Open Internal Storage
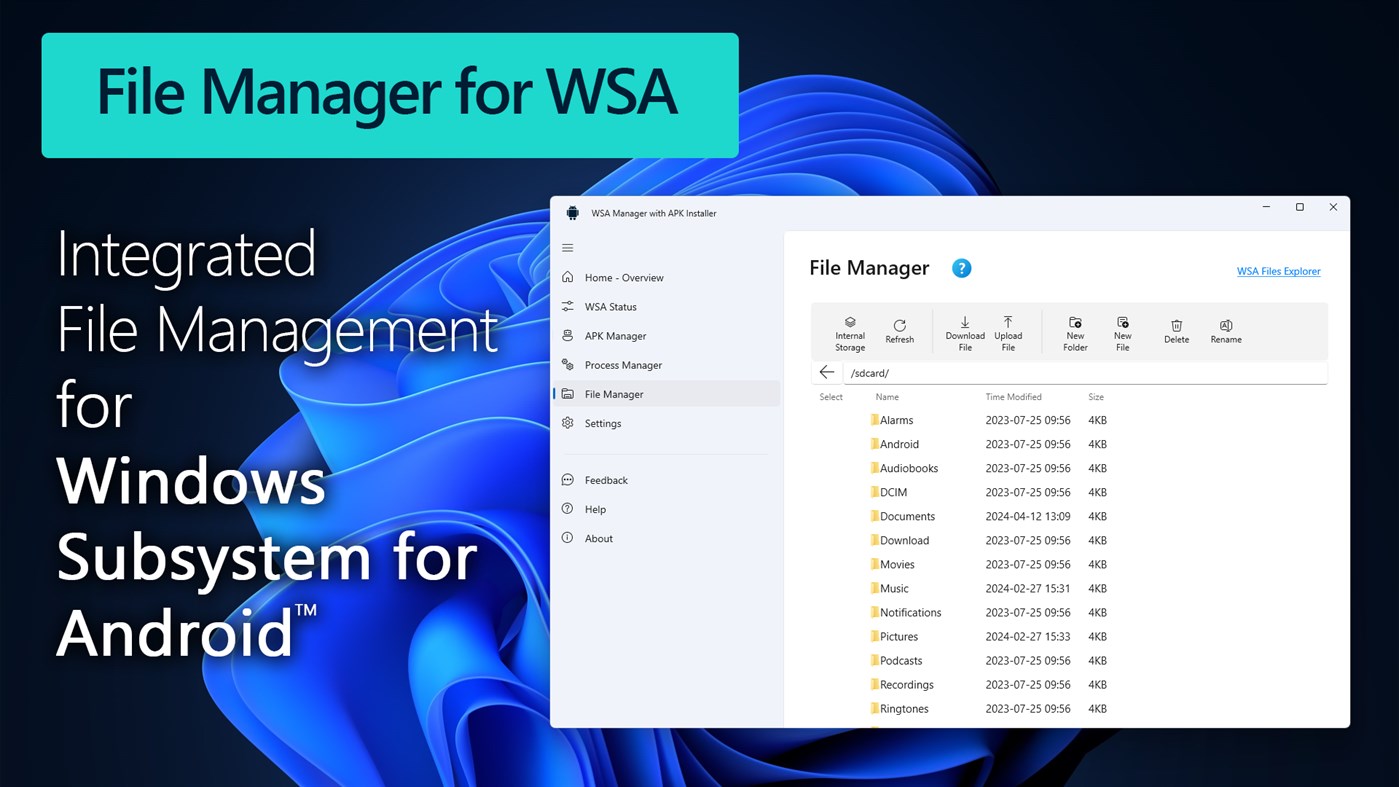 pos(849,331)
